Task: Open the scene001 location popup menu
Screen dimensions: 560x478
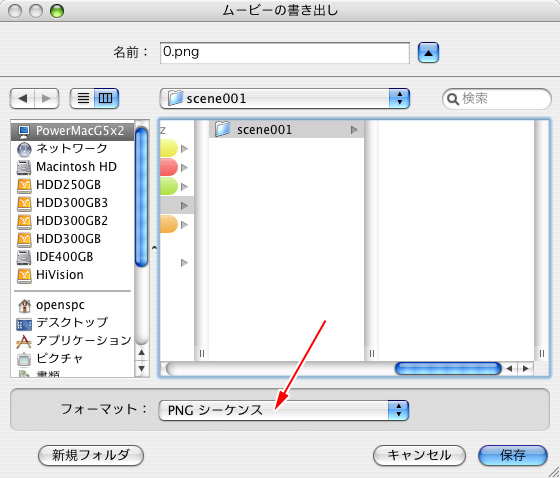Action: [x=285, y=98]
